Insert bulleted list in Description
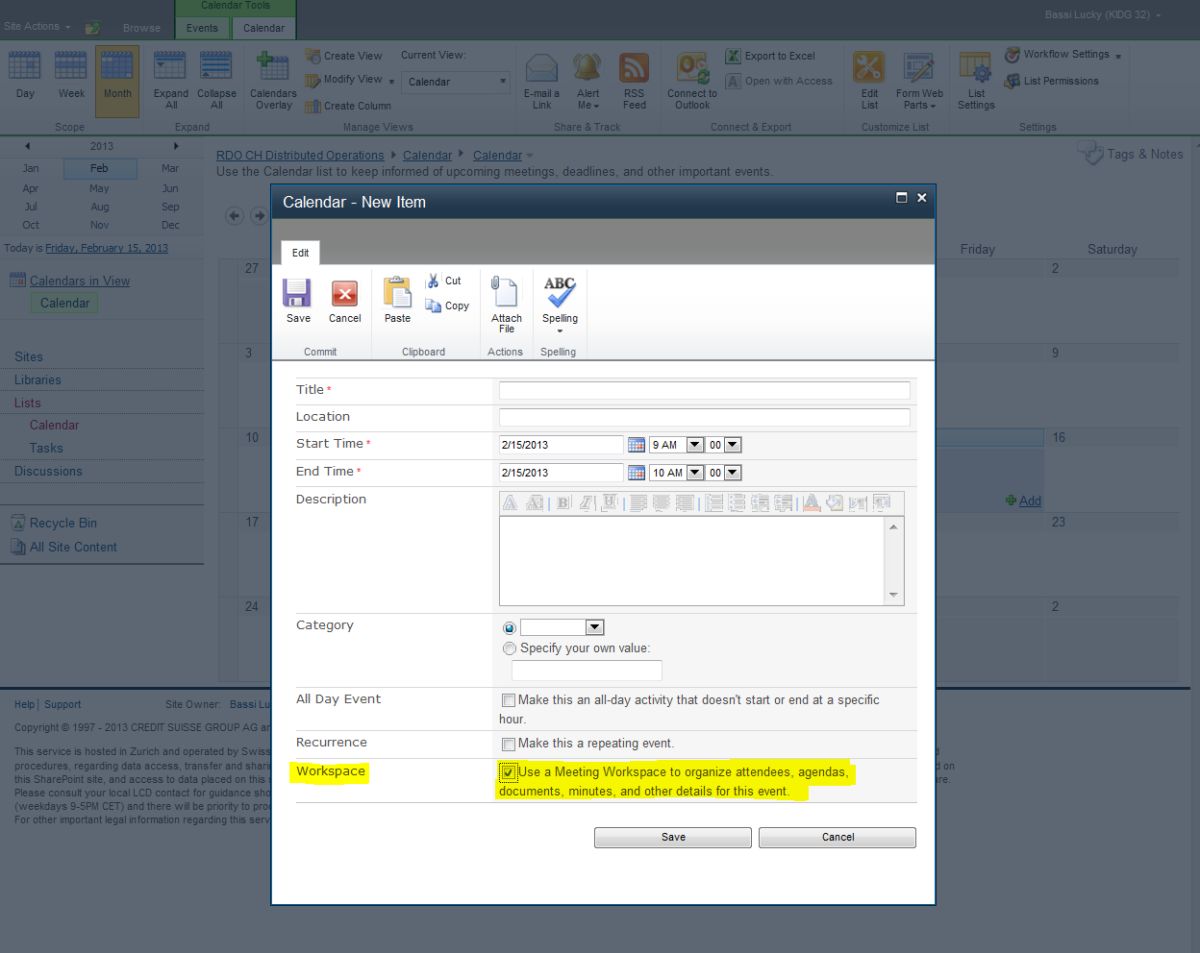Screen dimensions: 1200x953 click(x=737, y=503)
